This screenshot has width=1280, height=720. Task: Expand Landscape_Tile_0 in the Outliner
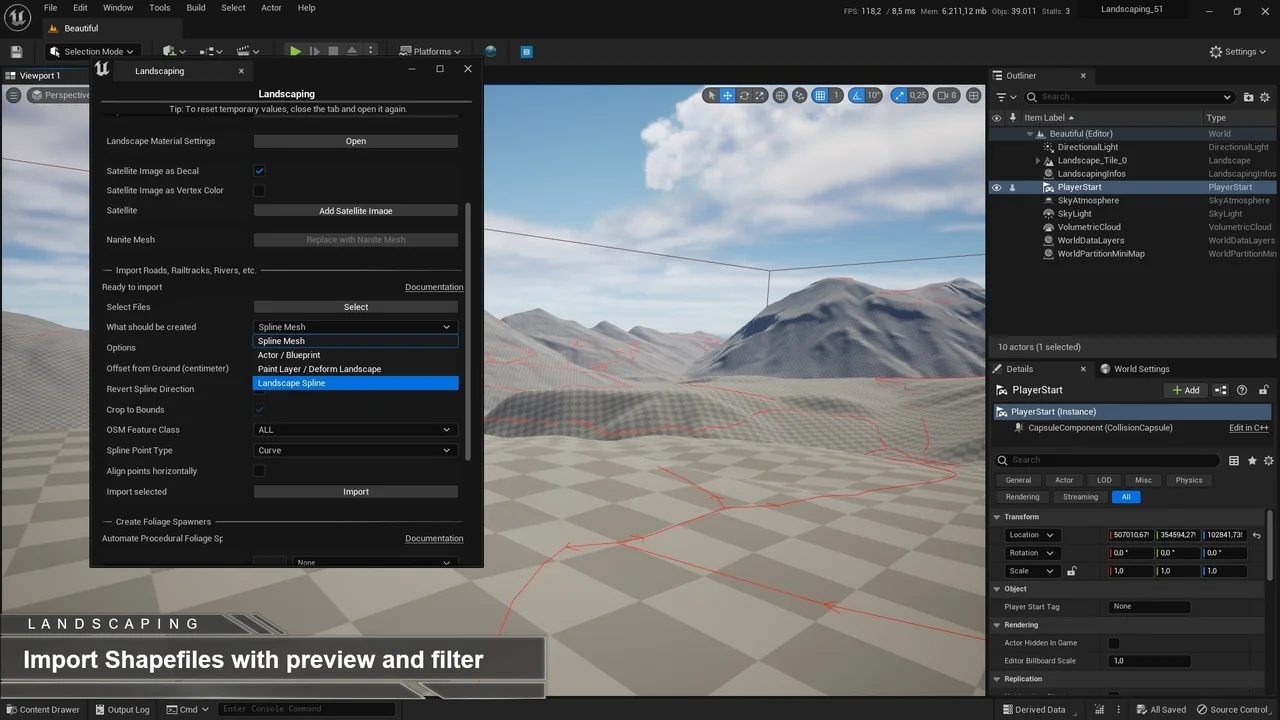(x=1038, y=161)
